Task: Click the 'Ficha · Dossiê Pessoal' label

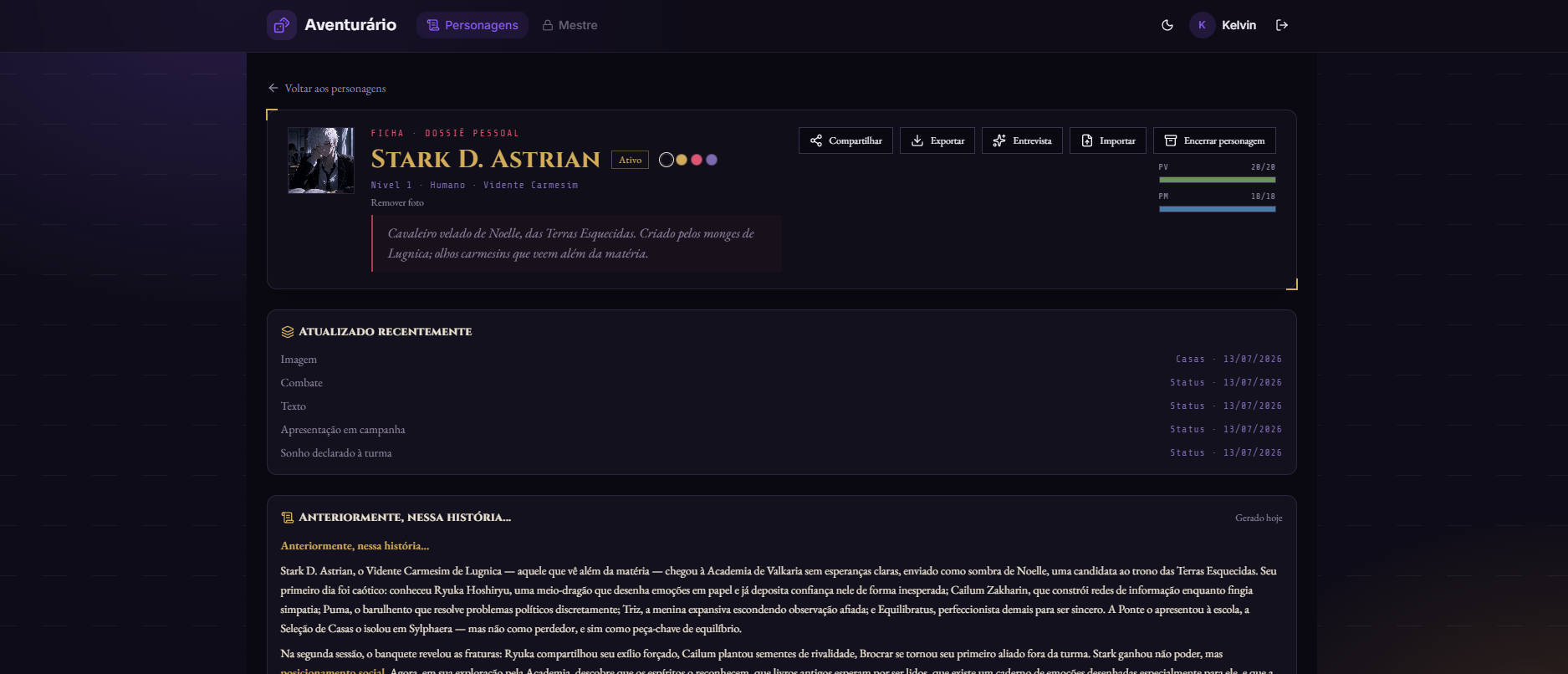Action: point(445,133)
